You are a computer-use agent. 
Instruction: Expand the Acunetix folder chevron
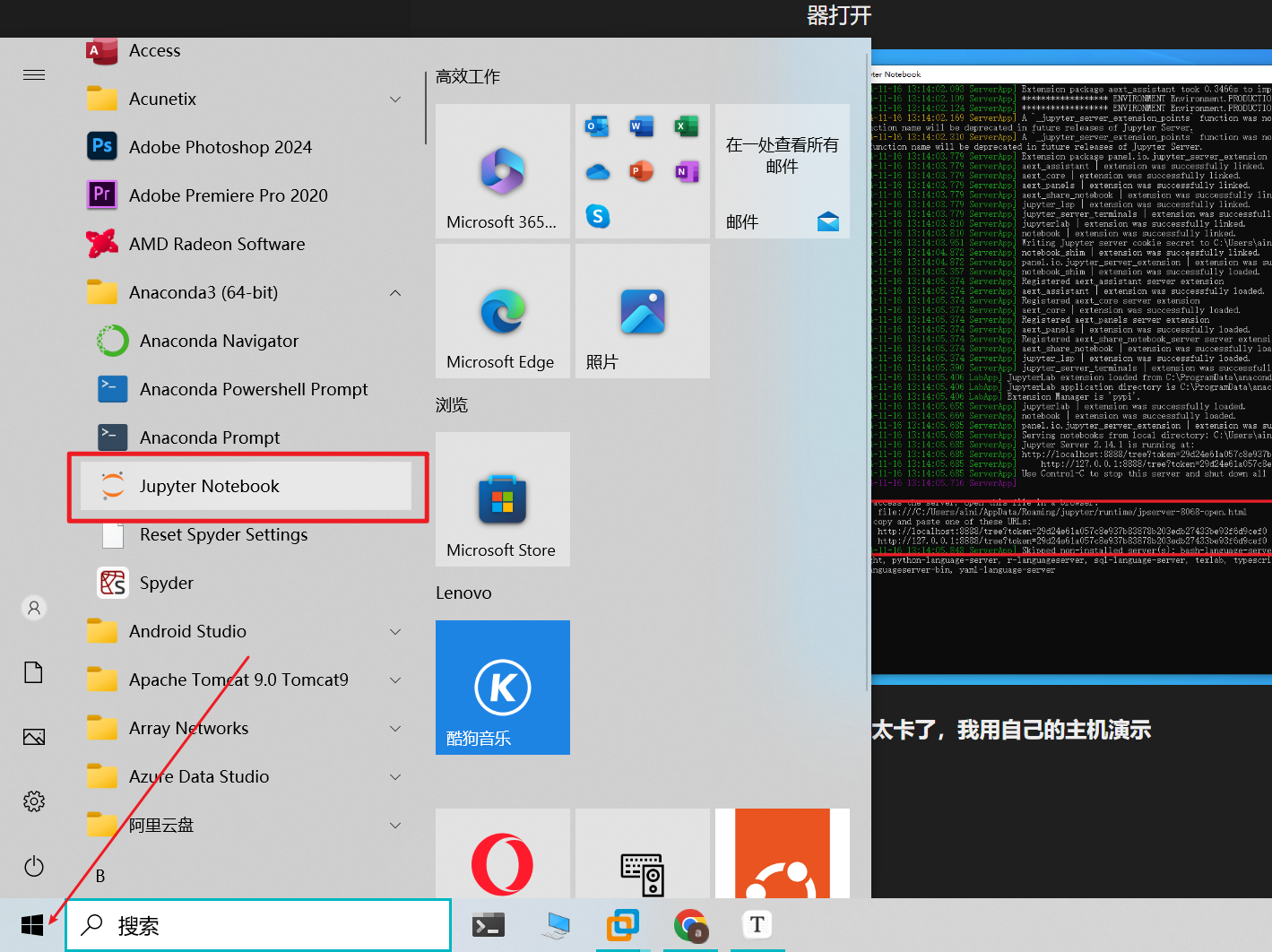pos(395,99)
